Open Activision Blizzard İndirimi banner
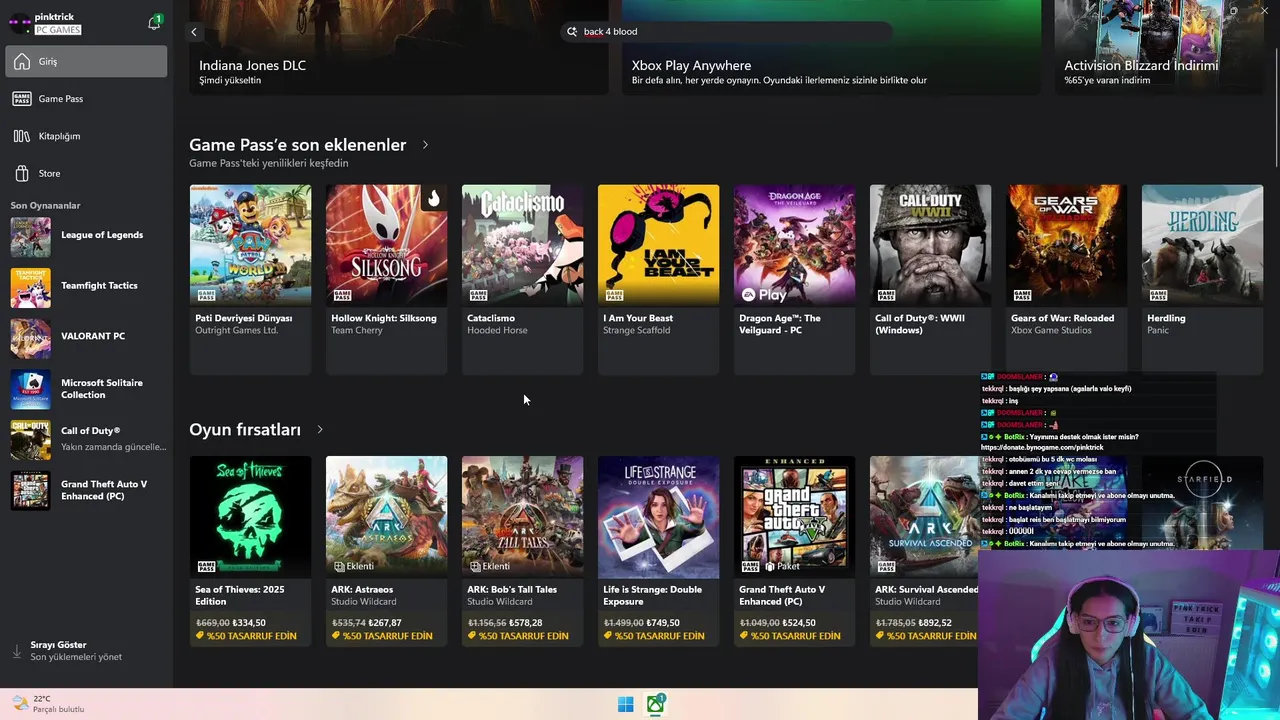 click(x=1159, y=47)
